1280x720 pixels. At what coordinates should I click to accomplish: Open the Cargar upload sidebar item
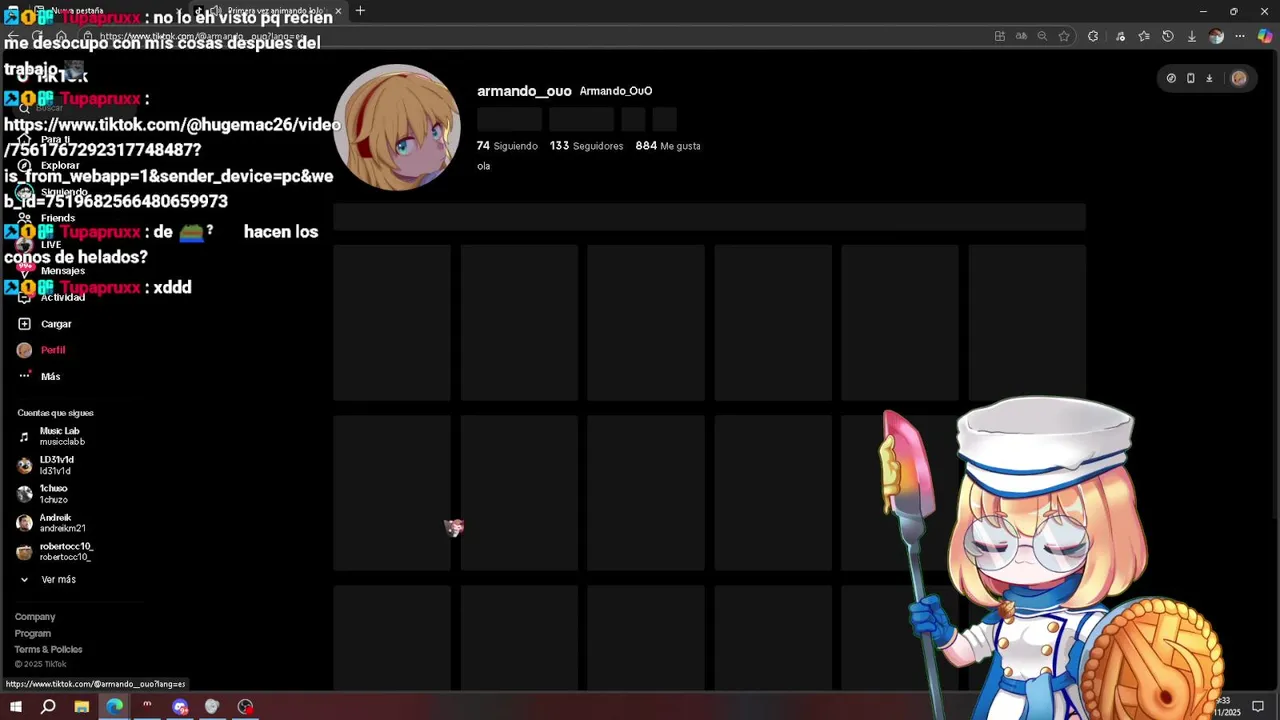[x=45, y=324]
